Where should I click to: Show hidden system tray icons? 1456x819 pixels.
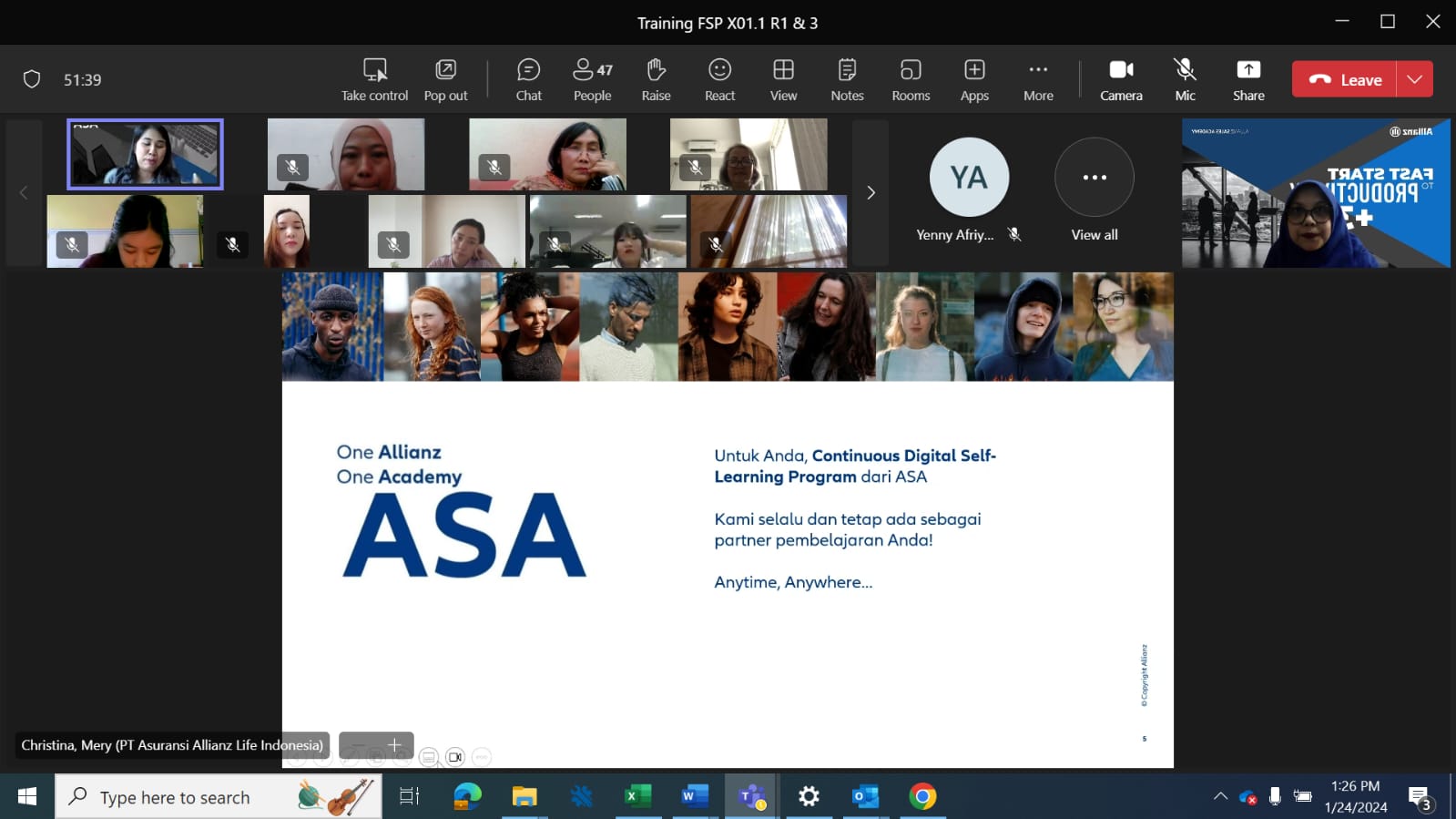pyautogui.click(x=1220, y=797)
